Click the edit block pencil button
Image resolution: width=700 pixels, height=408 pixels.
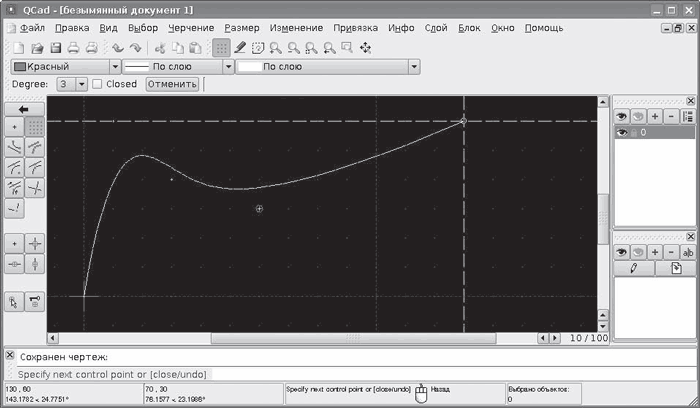point(633,268)
